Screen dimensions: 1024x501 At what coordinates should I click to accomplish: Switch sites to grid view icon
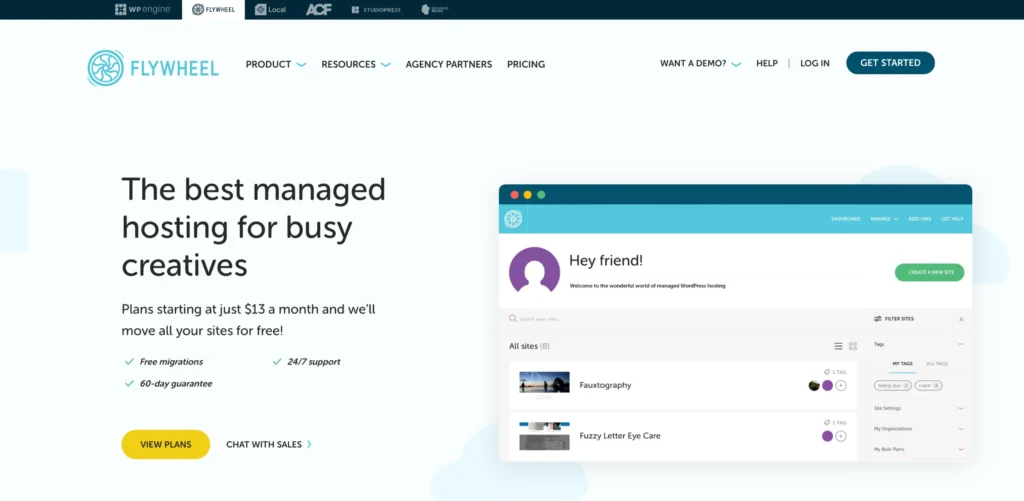click(x=853, y=346)
